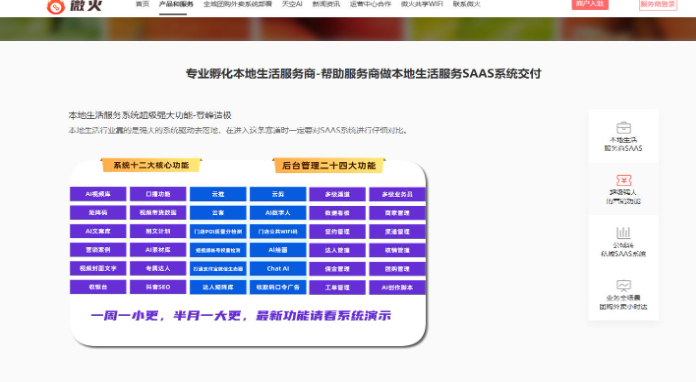
Task: Click the 工单管理 purple tile
Action: pos(337,287)
